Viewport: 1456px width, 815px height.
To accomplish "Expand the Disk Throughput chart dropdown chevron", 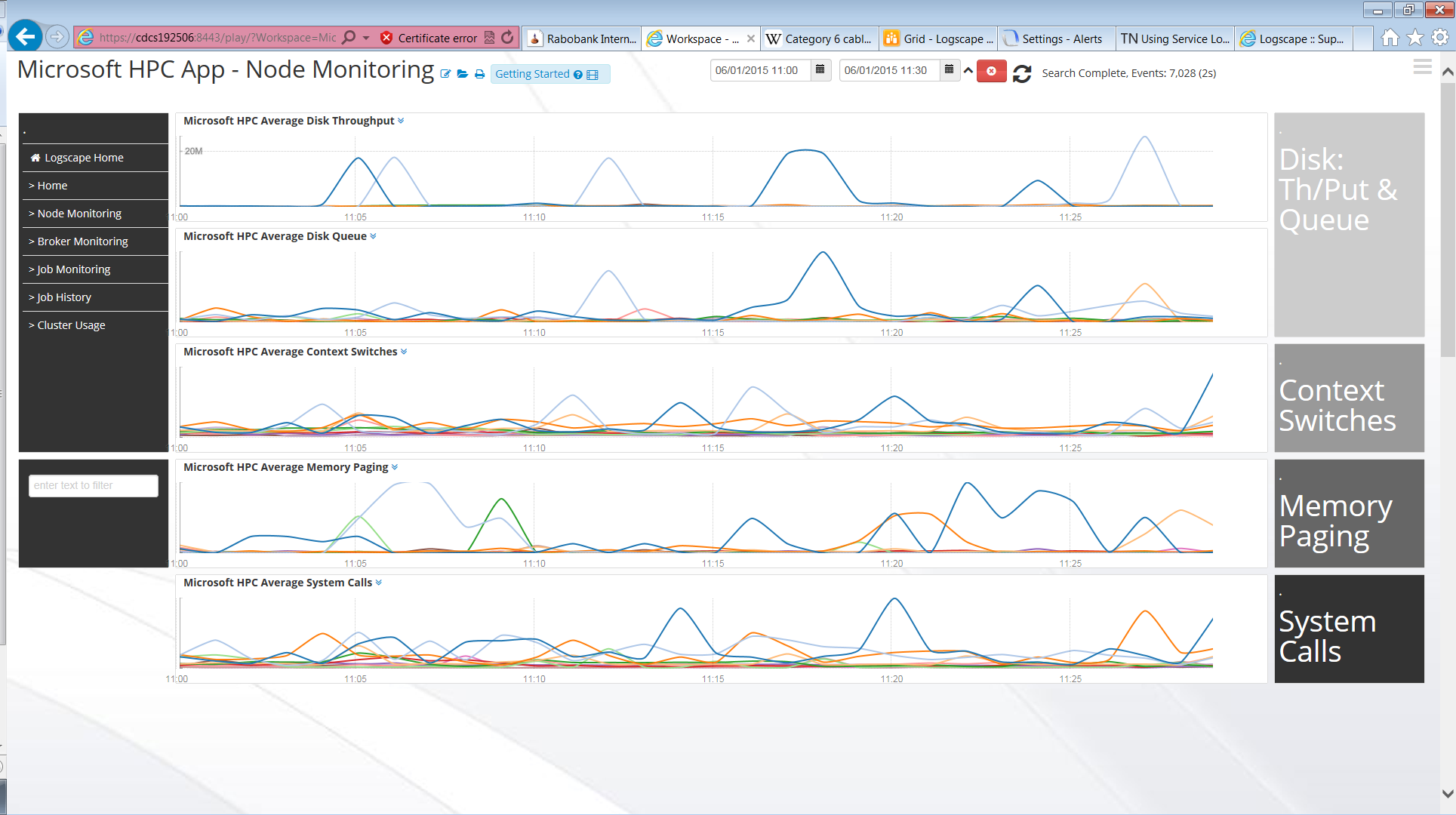I will tap(401, 121).
